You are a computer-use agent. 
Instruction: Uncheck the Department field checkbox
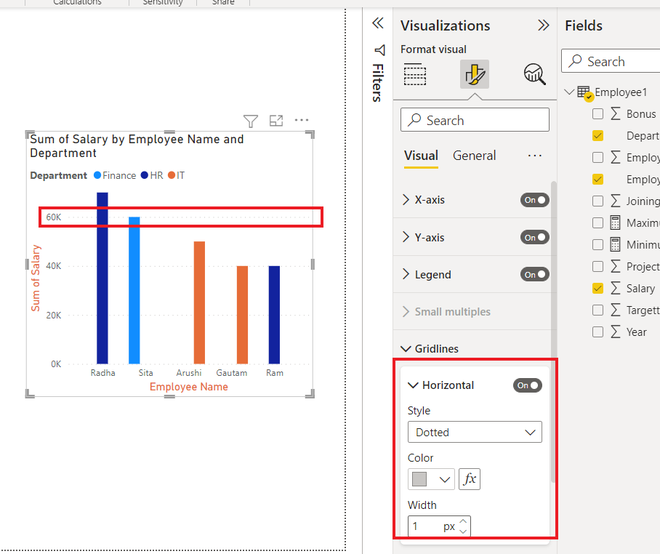(598, 136)
